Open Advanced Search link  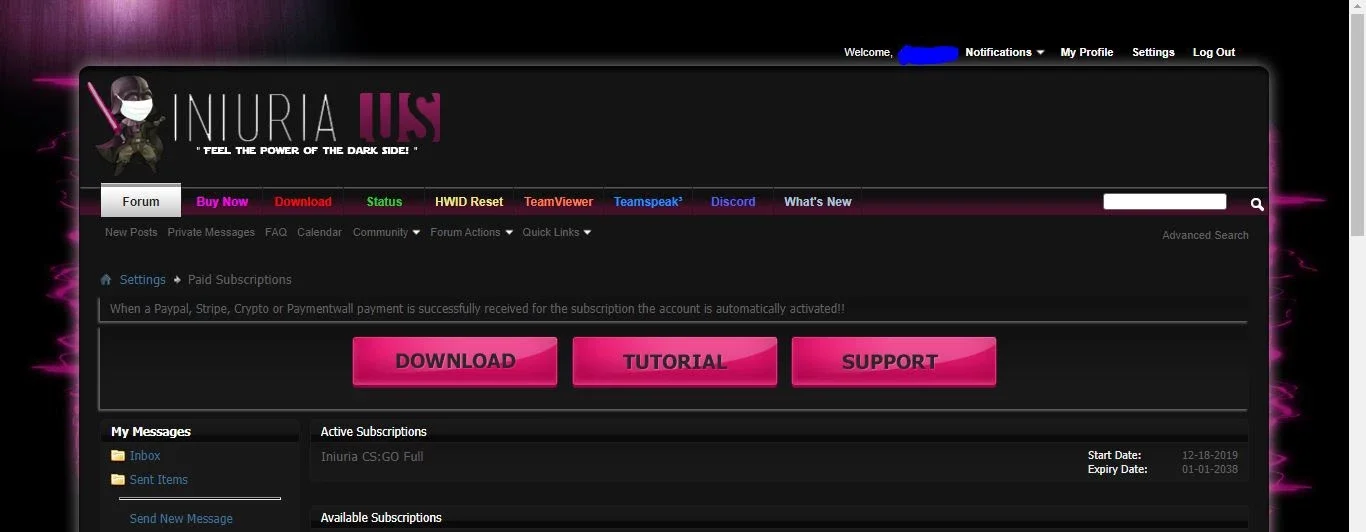click(x=1205, y=235)
